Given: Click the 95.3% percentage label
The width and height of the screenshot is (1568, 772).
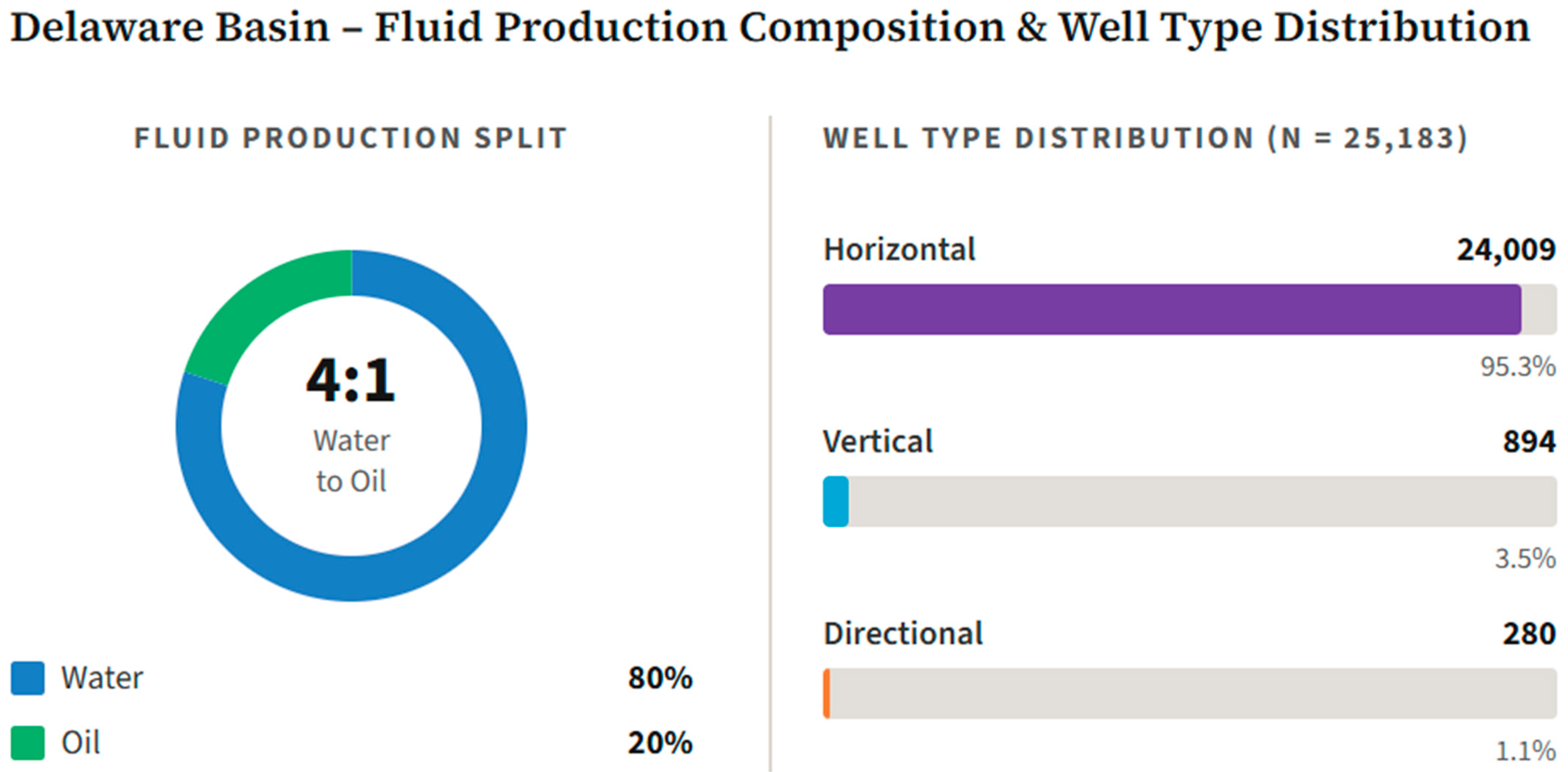Looking at the screenshot, I should click(x=1518, y=367).
